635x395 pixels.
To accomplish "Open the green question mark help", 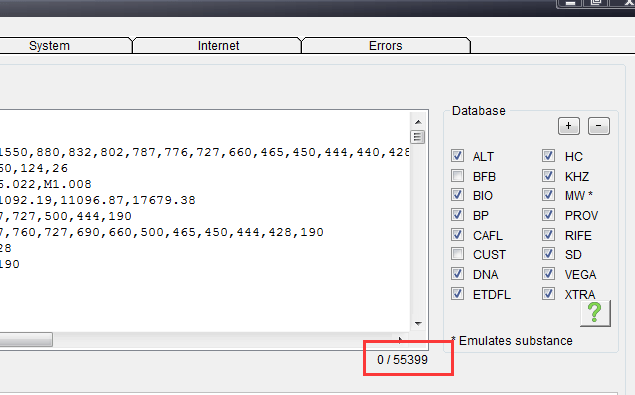I will pyautogui.click(x=595, y=313).
